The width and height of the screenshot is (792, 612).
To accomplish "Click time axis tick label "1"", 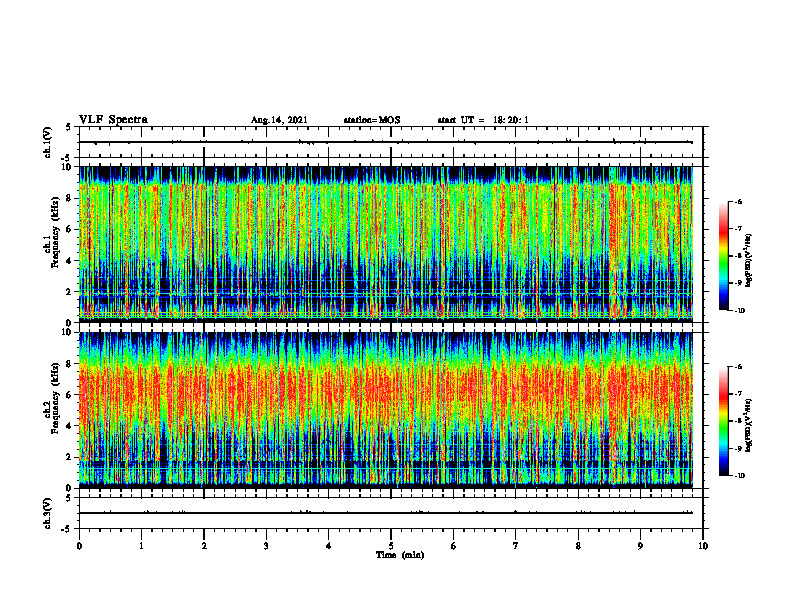I will click(x=141, y=546).
